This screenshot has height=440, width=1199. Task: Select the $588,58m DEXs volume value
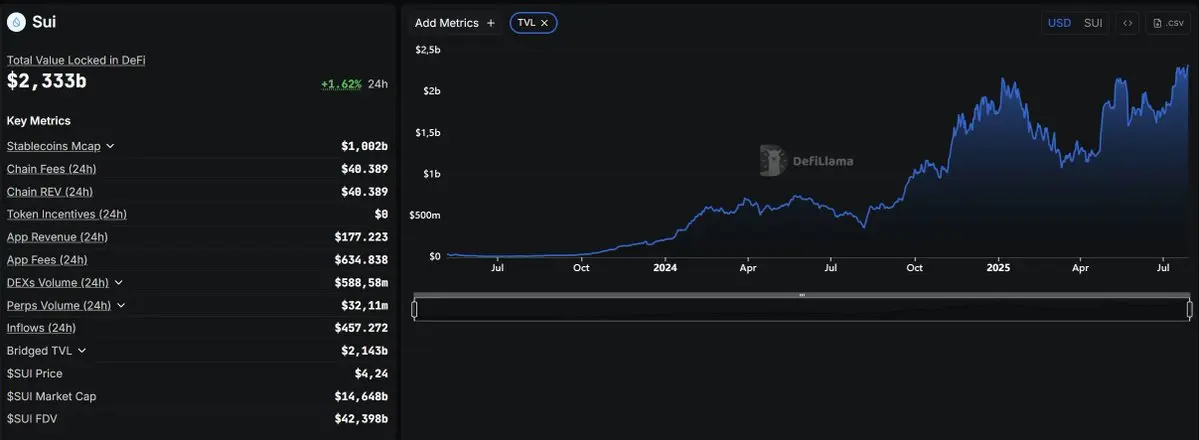[x=362, y=282]
